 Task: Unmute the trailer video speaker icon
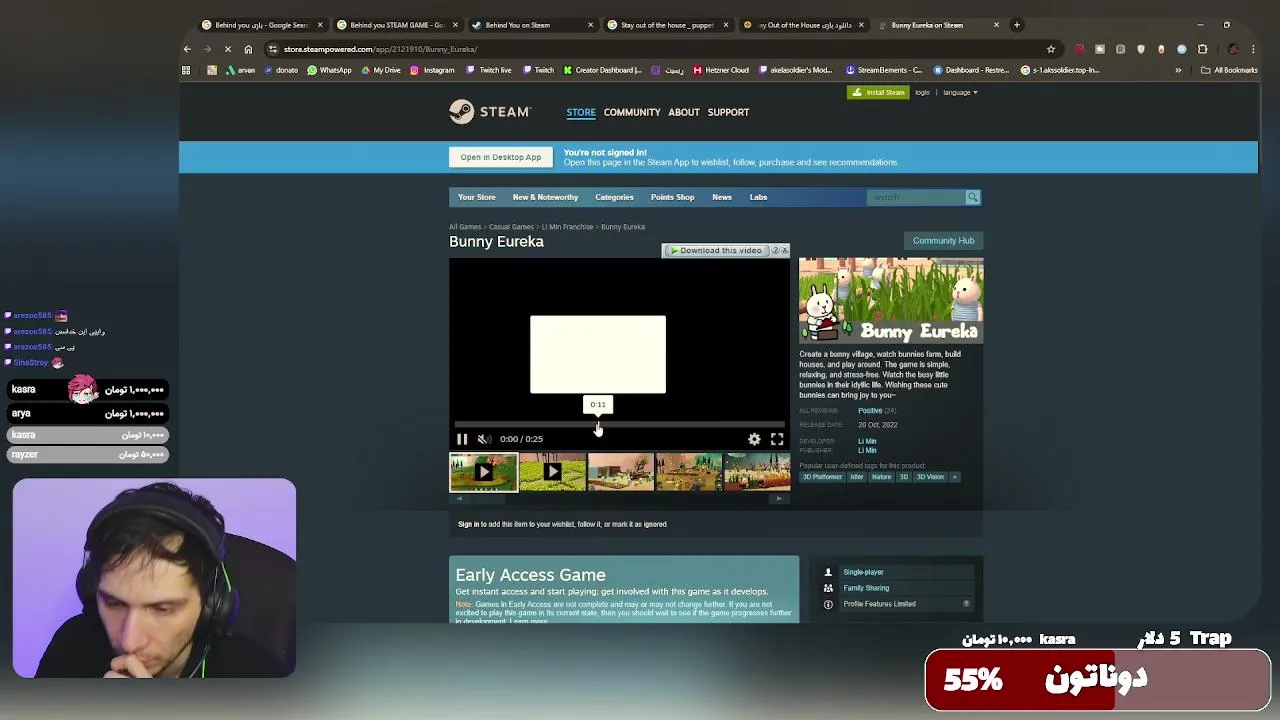pos(484,439)
